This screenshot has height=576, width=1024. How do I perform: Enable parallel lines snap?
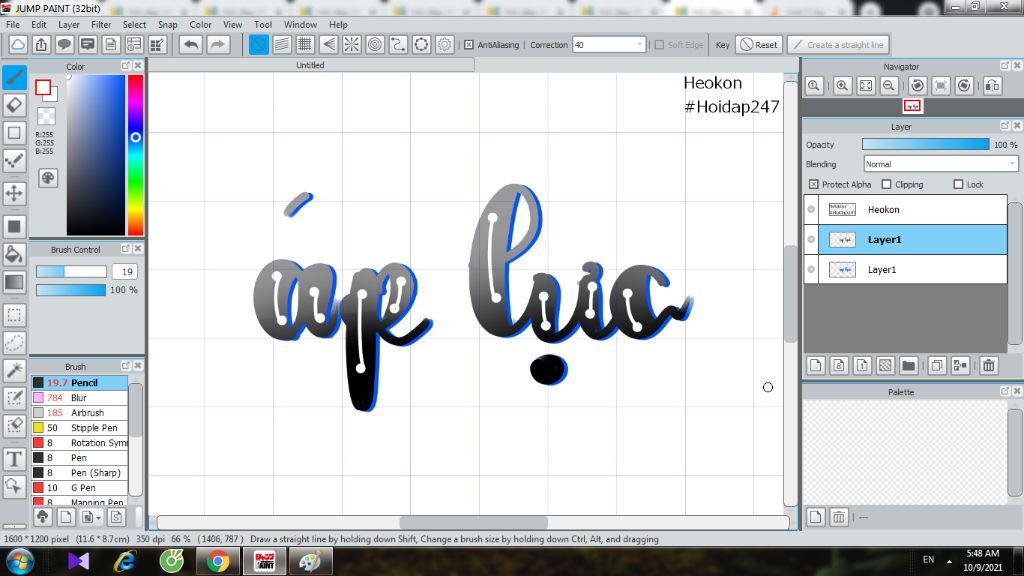pyautogui.click(x=282, y=44)
